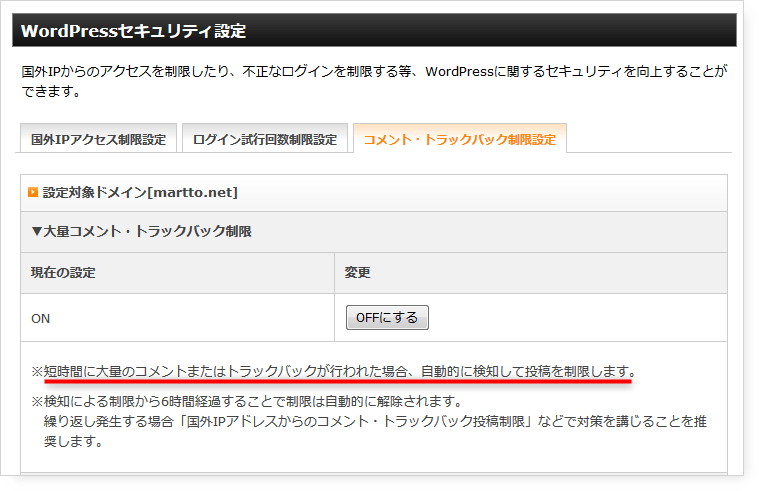Image resolution: width=759 pixels, height=491 pixels.
Task: Select the コメント・トラックバック制限設定 tab
Action: (459, 139)
